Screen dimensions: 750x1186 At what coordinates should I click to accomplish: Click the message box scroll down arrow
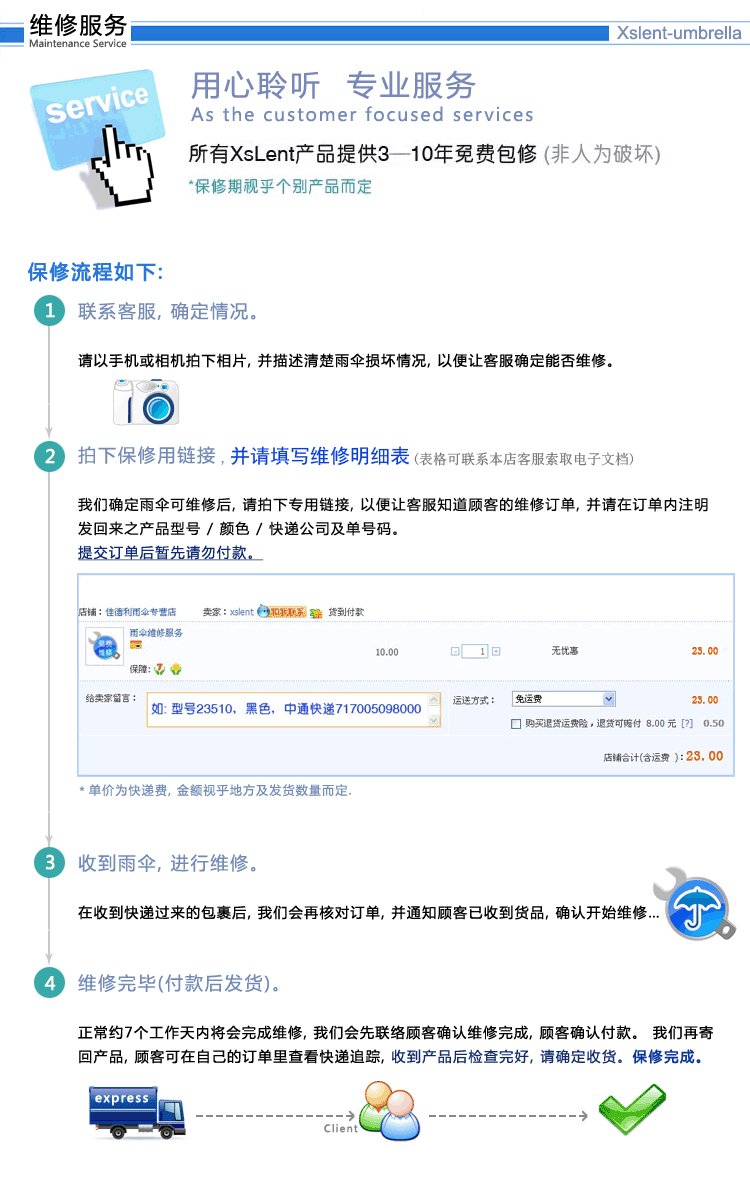click(x=435, y=721)
